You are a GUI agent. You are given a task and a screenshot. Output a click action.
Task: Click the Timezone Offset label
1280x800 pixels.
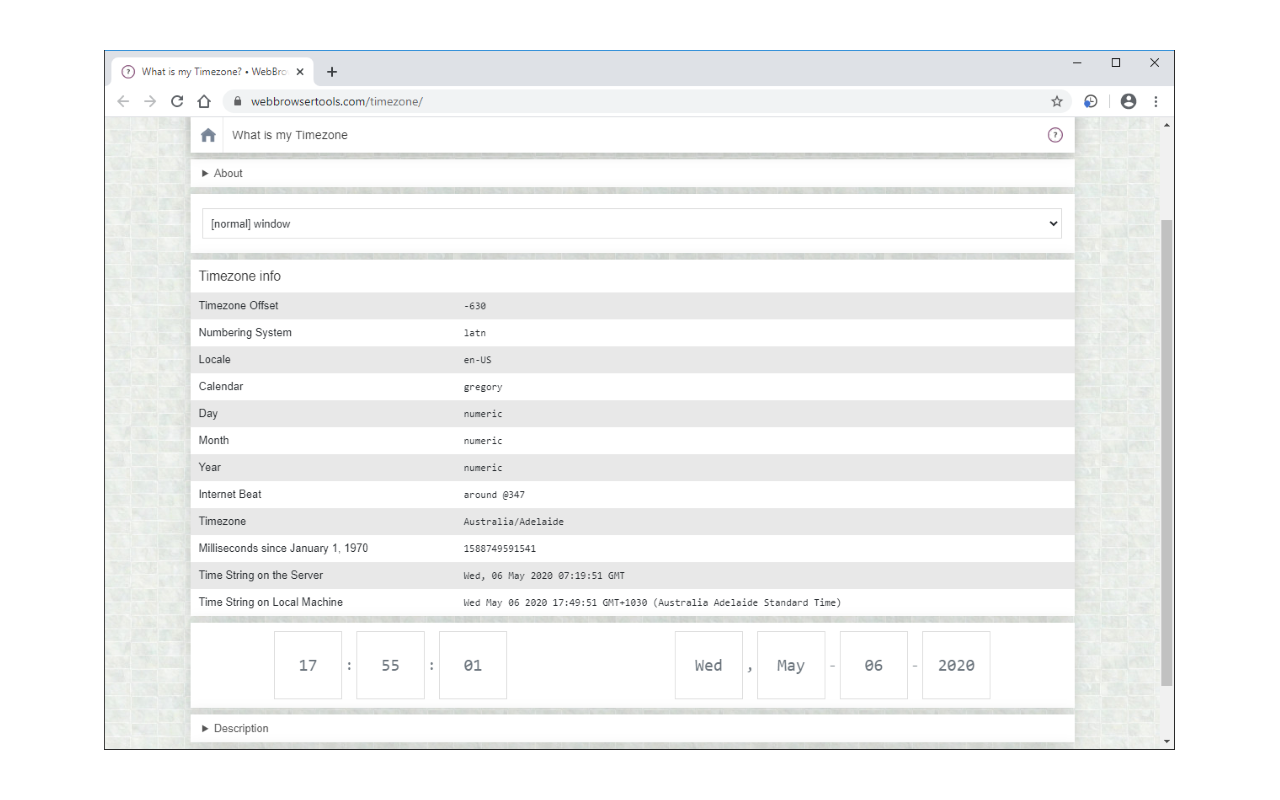pyautogui.click(x=239, y=305)
